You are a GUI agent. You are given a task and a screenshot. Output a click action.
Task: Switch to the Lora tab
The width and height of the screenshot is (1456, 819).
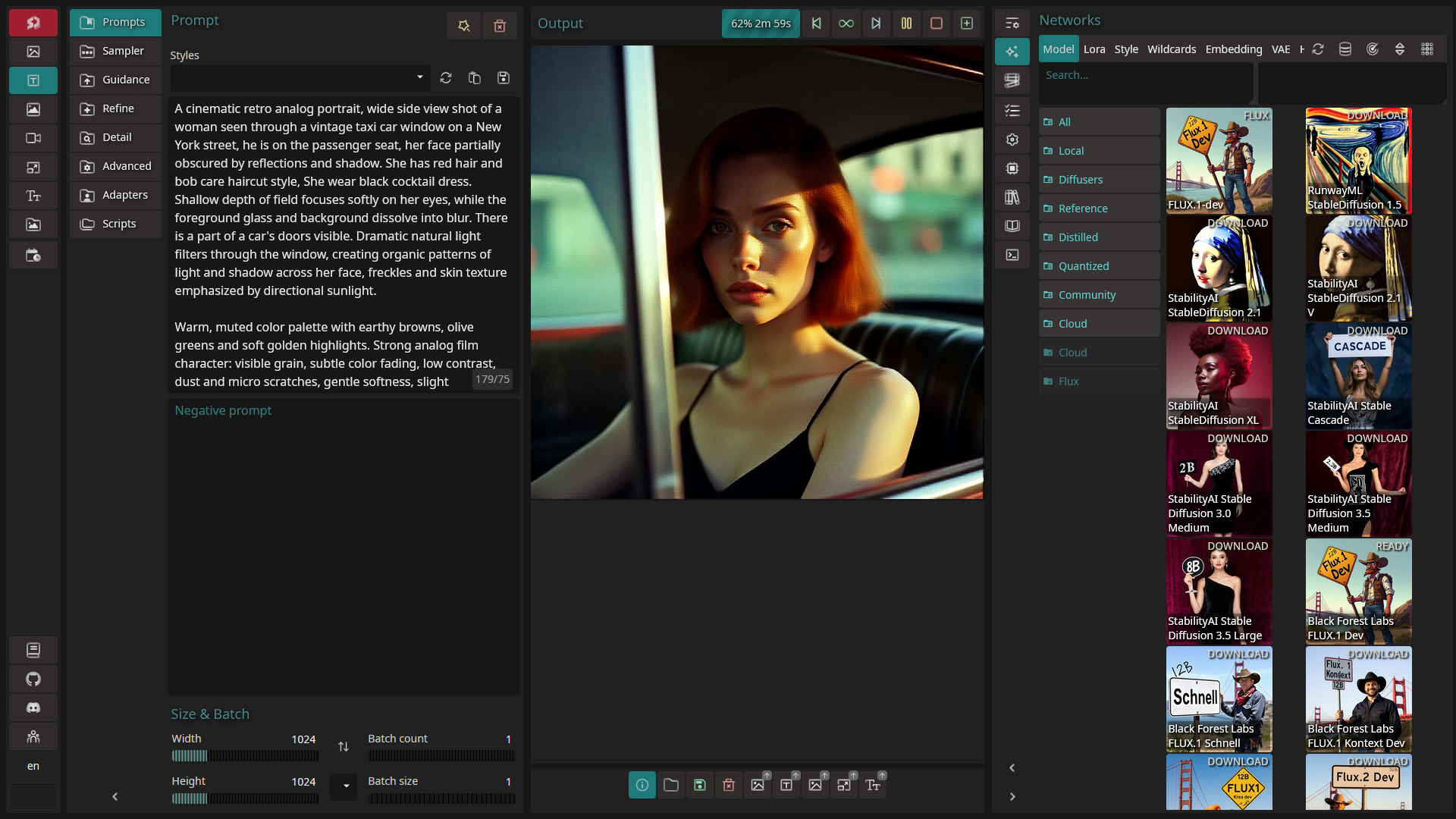pos(1094,49)
